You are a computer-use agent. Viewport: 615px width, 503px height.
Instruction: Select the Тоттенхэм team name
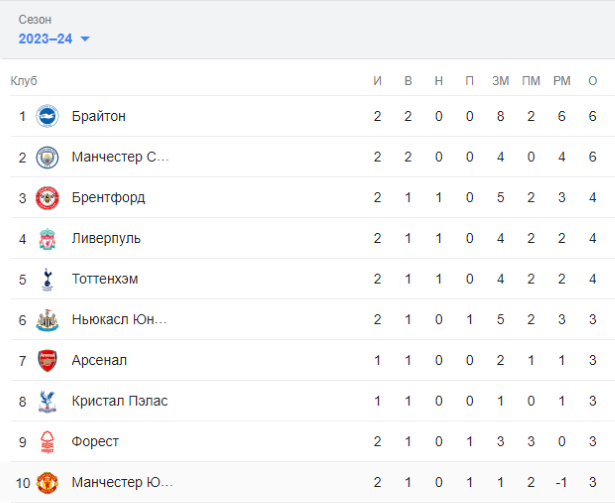pos(105,279)
